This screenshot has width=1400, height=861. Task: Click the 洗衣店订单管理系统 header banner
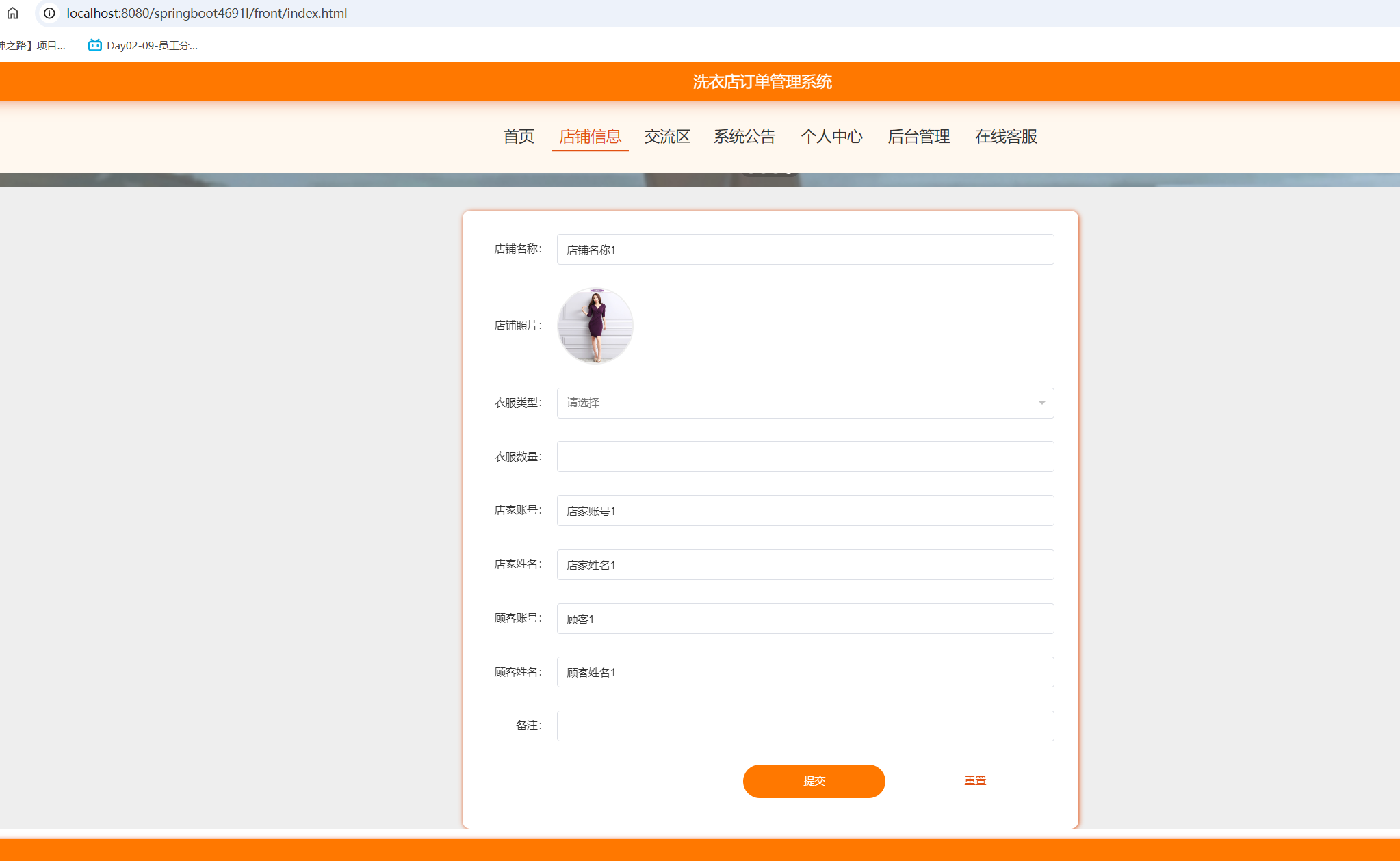pos(762,81)
